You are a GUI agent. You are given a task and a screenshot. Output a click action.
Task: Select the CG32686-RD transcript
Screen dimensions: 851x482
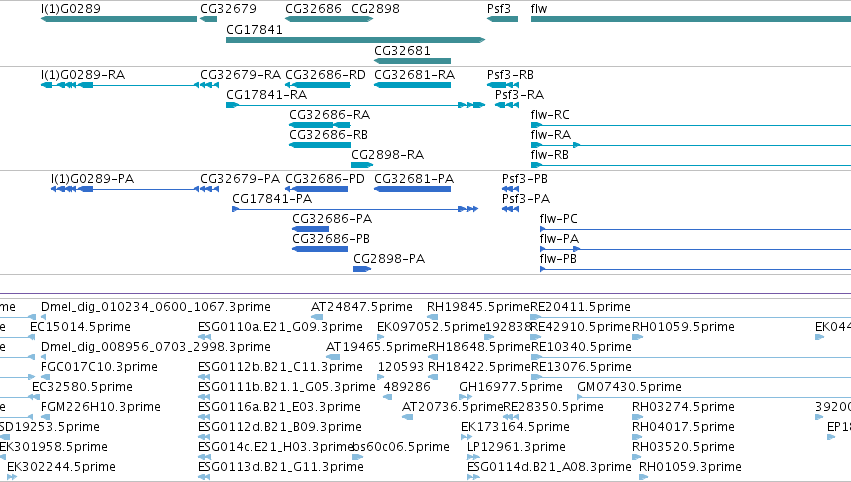click(317, 85)
